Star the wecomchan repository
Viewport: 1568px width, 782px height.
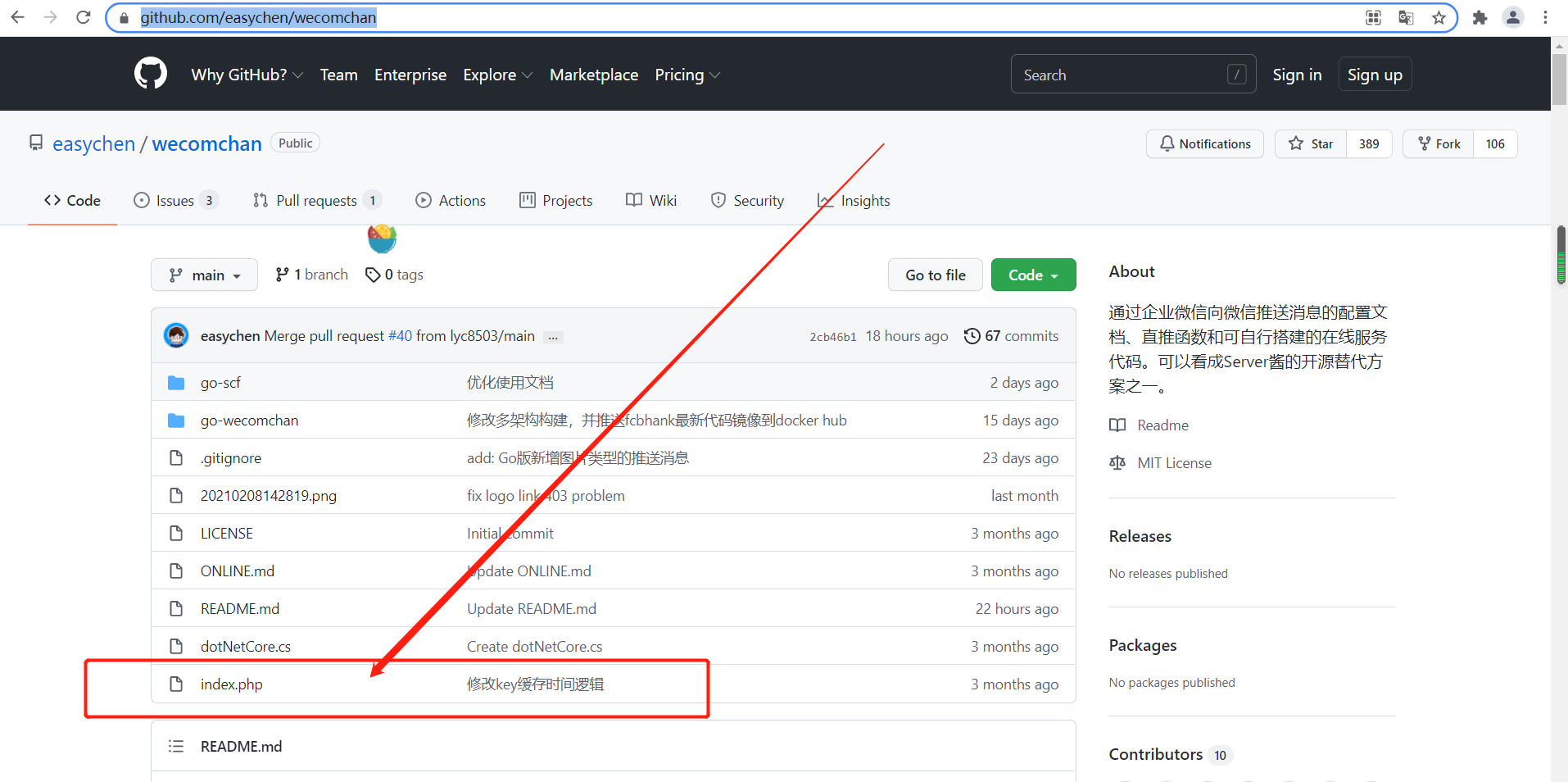[1309, 143]
